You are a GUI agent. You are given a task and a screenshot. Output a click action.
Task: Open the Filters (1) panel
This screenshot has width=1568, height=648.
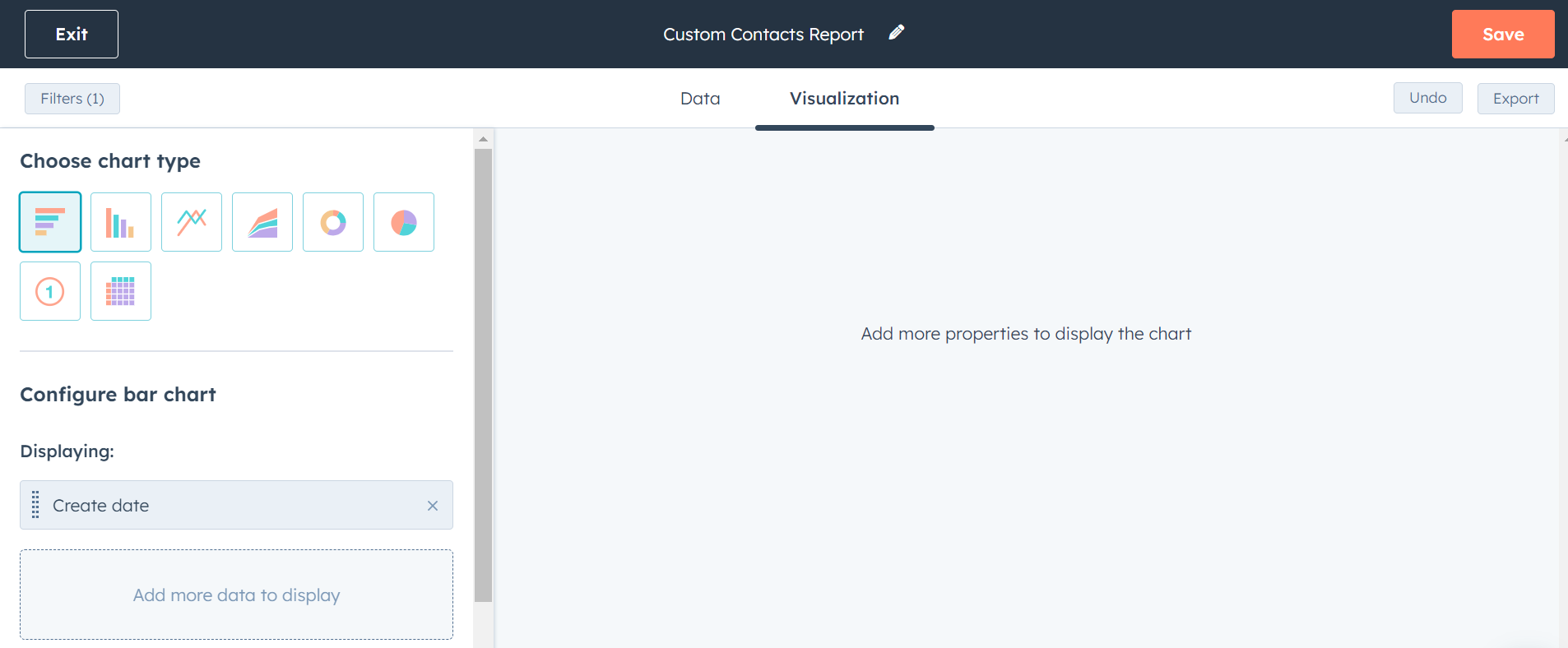(x=72, y=99)
